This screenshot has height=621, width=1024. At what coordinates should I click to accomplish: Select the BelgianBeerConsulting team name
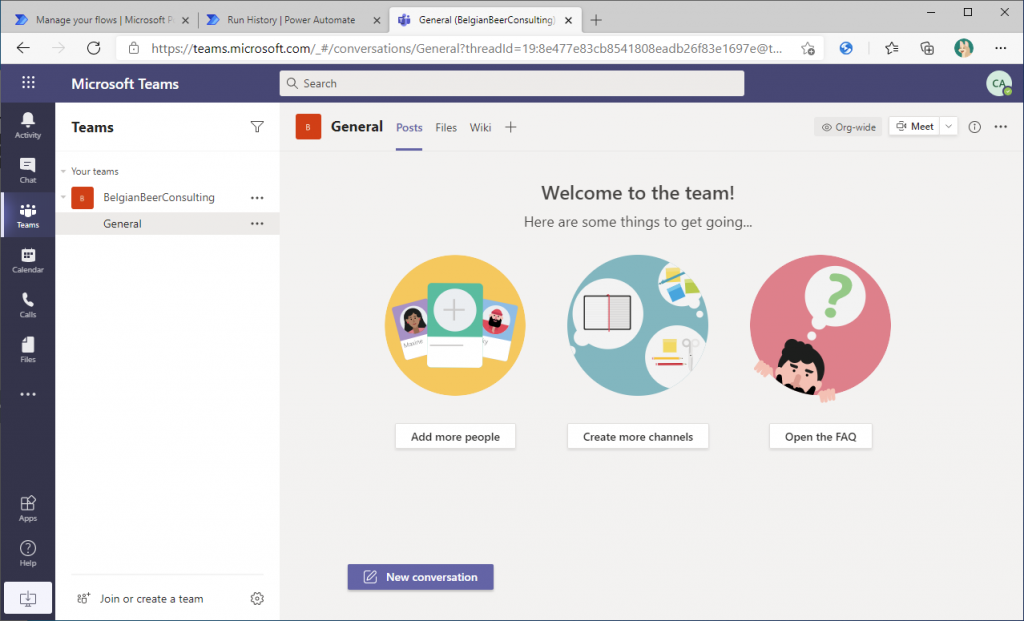click(x=159, y=197)
